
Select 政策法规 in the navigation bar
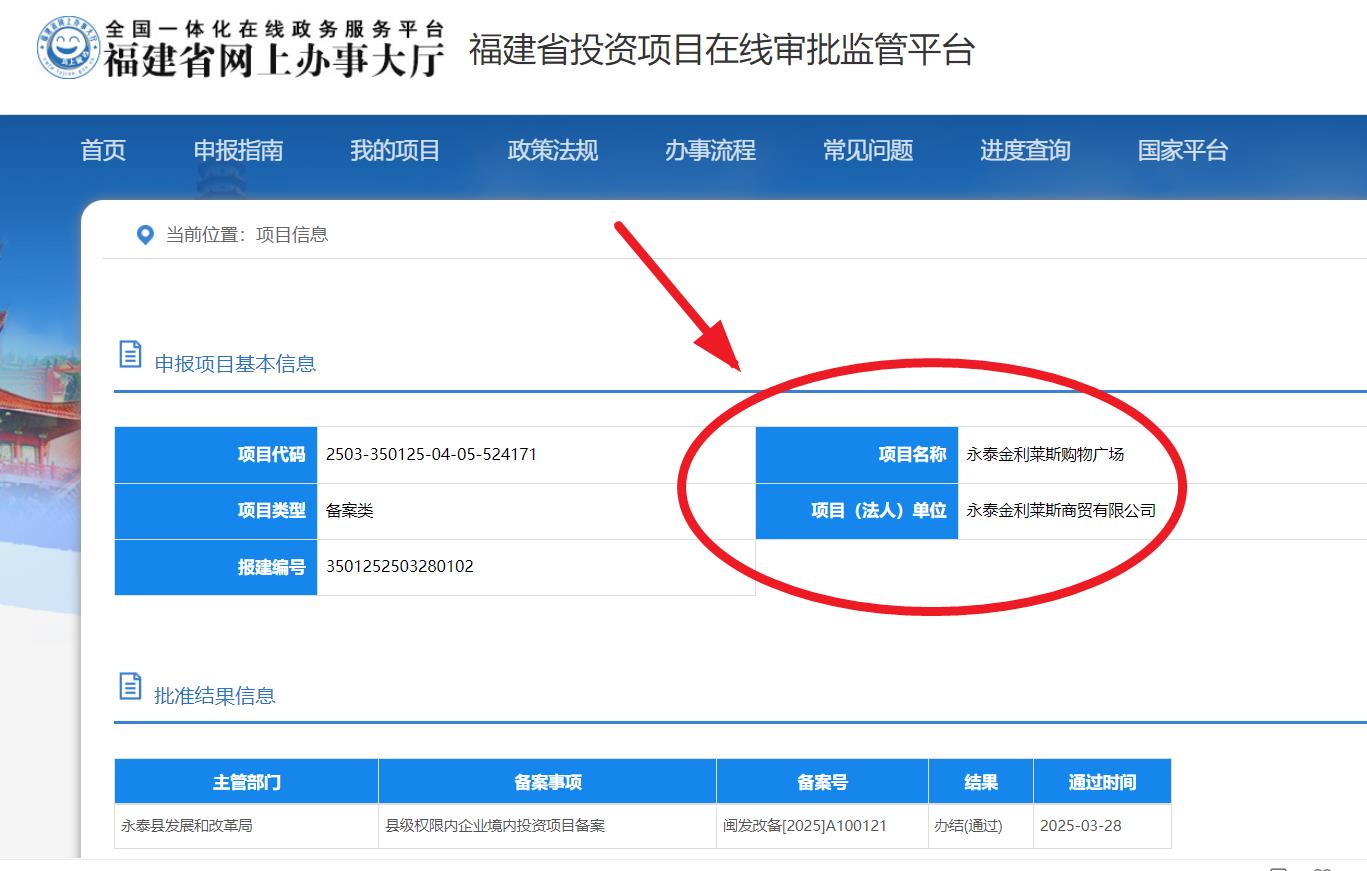[553, 150]
